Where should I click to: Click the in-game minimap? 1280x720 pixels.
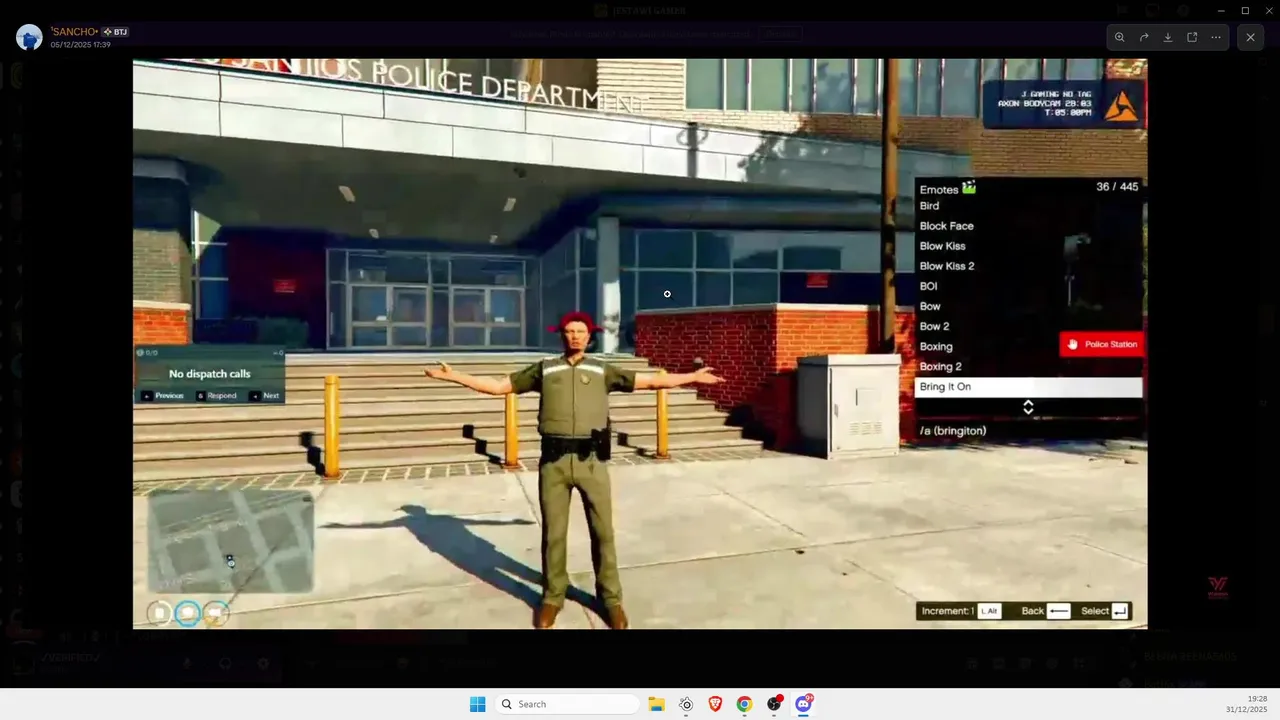tap(231, 540)
